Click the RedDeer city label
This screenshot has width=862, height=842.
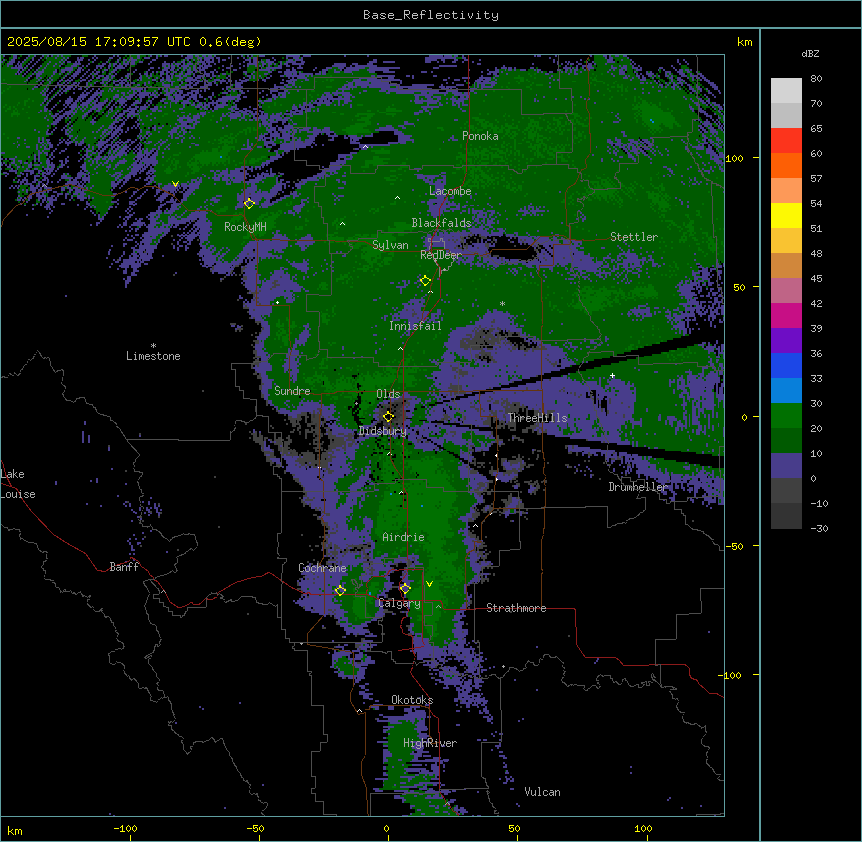point(441,254)
